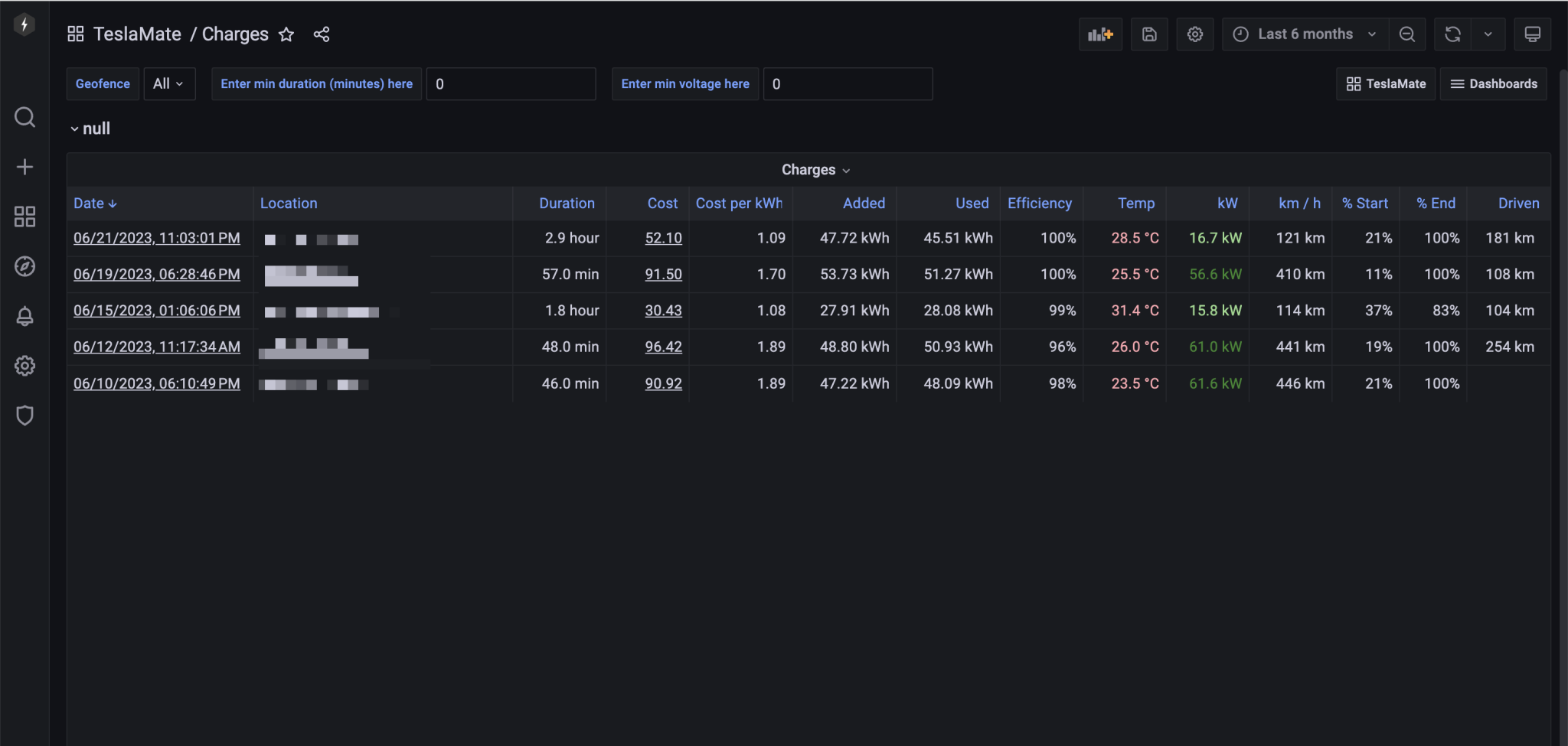The image size is (1568, 746).
Task: Open the Charges panel title menu
Action: coord(815,170)
